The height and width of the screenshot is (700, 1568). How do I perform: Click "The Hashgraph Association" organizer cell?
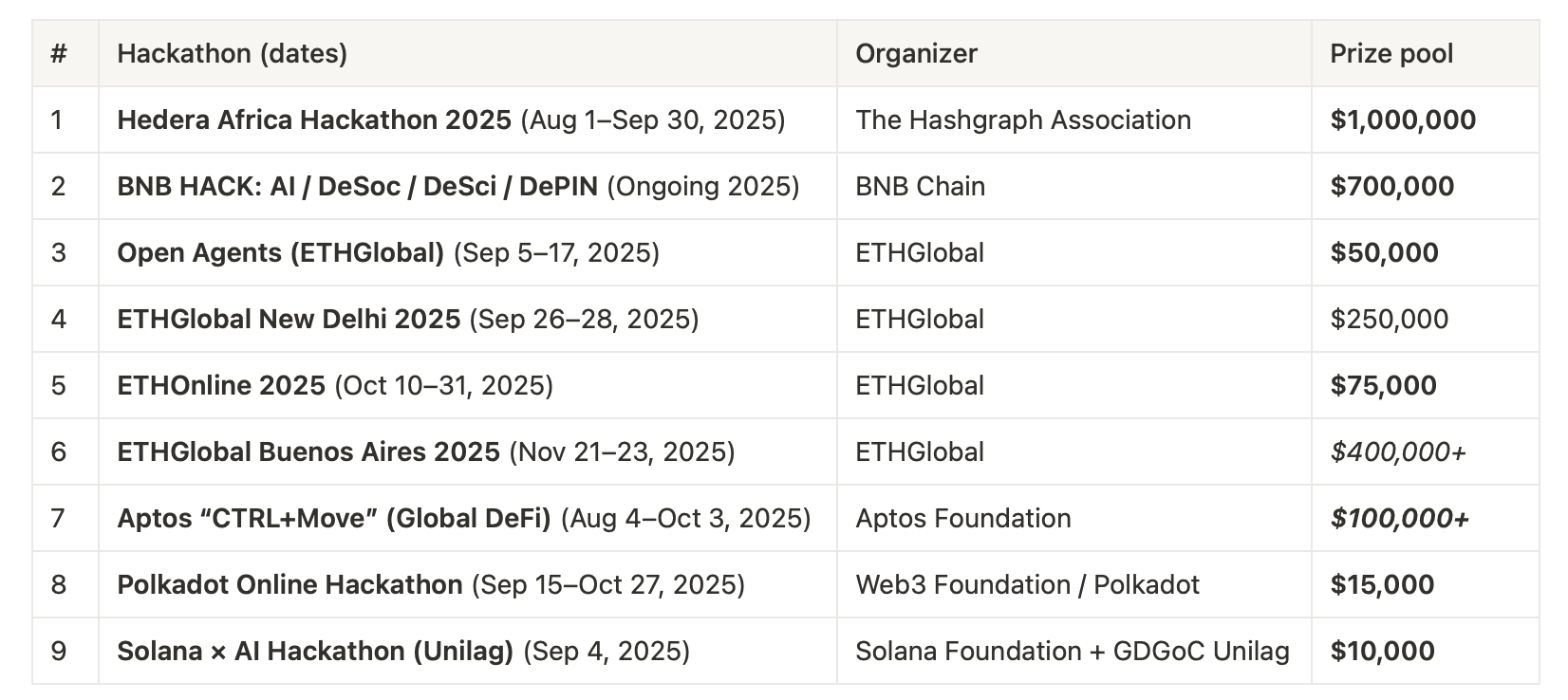point(1022,120)
